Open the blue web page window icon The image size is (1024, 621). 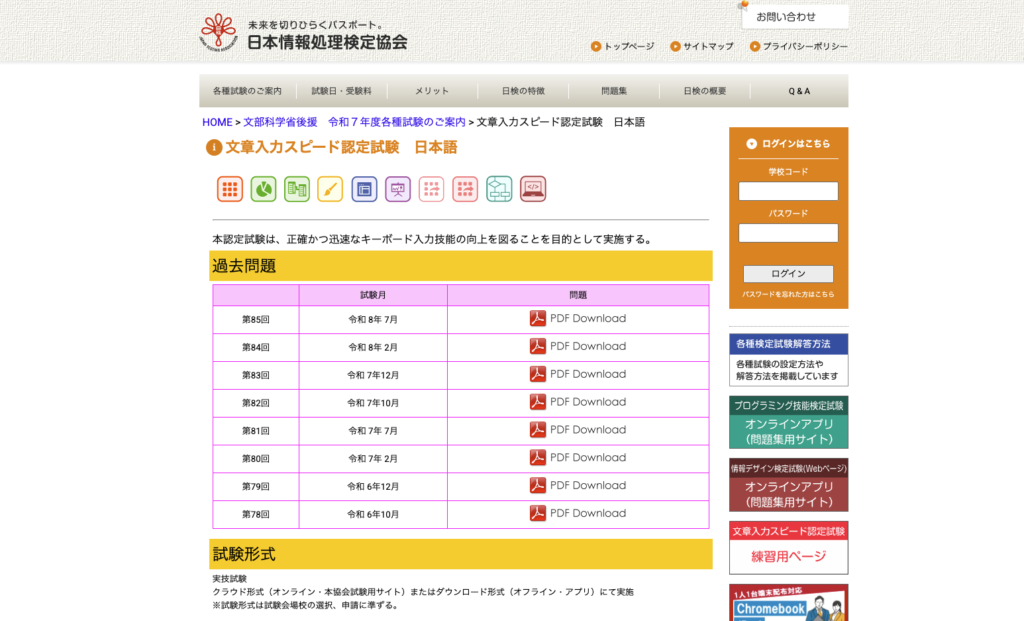click(364, 189)
